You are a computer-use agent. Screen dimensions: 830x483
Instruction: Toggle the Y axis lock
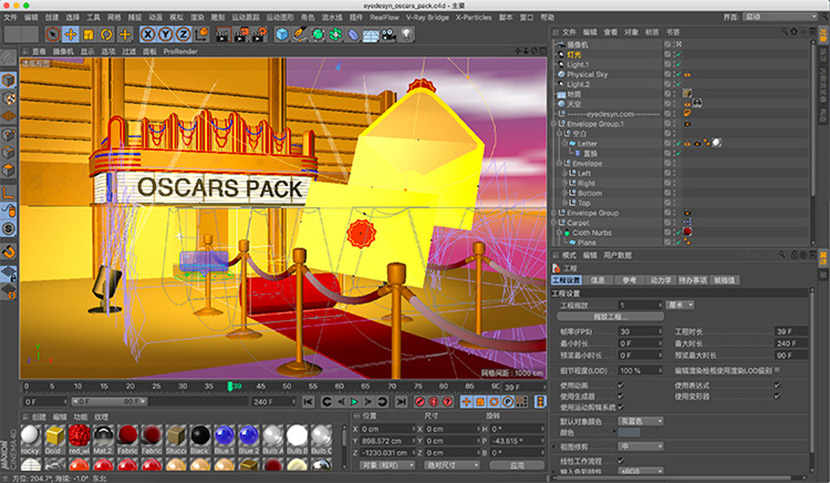pos(166,35)
